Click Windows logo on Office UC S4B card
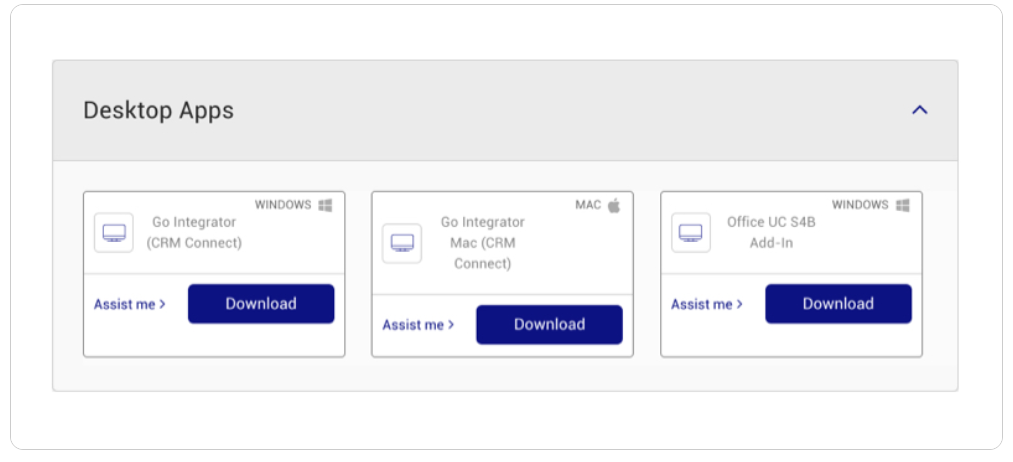Screen dimensions: 1013x462 pos(903,205)
